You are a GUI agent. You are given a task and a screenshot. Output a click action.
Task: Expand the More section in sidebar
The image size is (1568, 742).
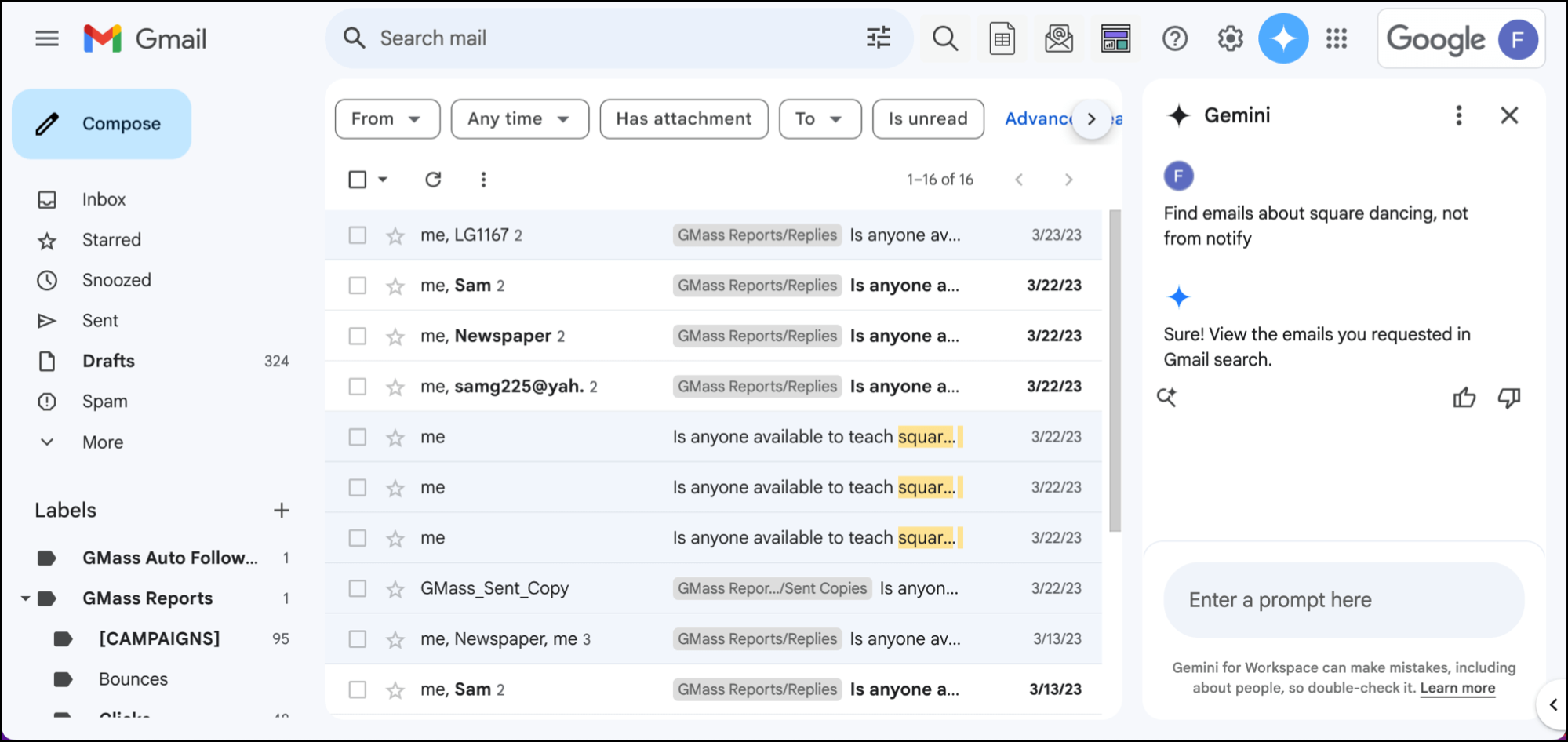(103, 442)
